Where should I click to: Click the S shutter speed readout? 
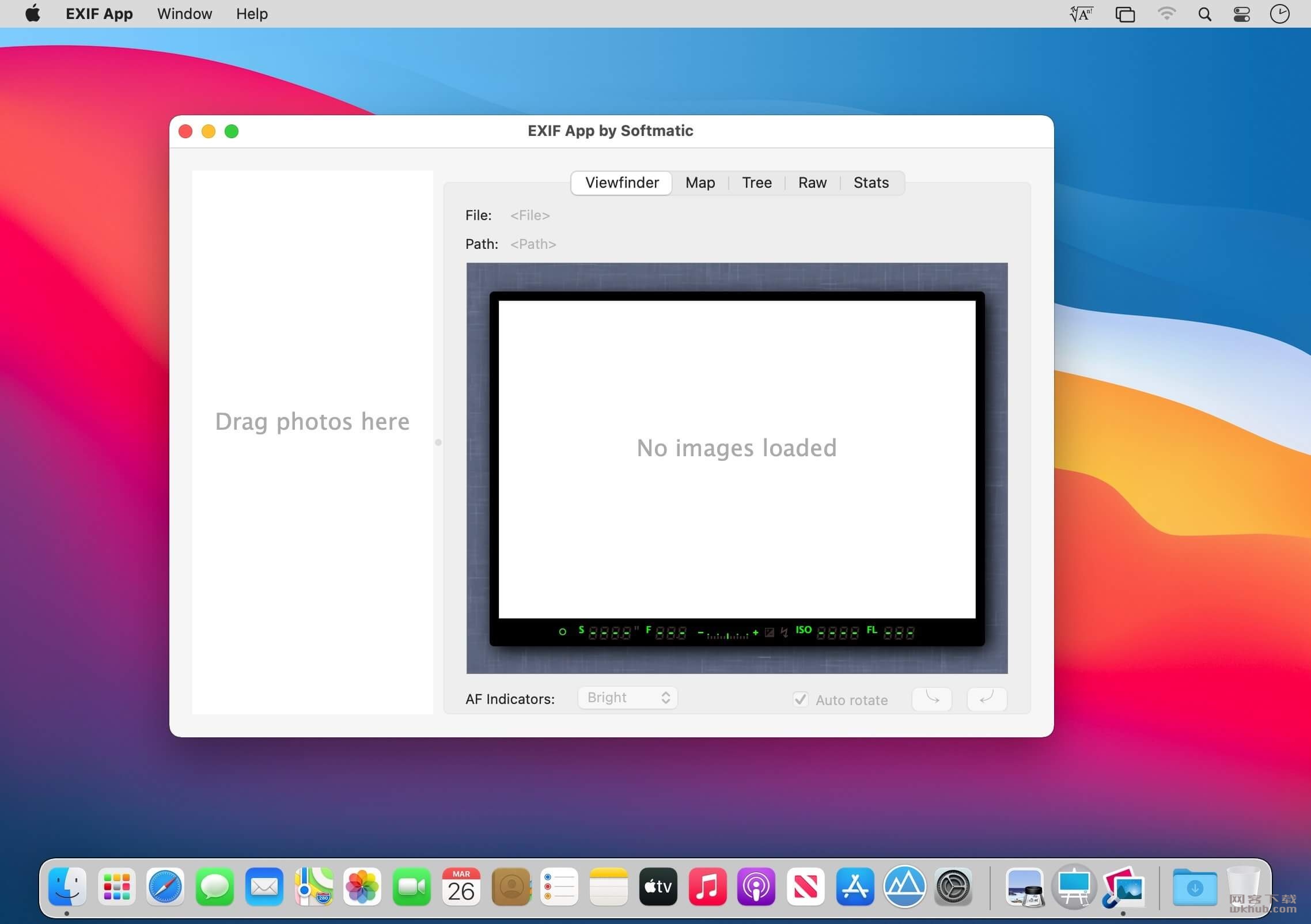[609, 633]
